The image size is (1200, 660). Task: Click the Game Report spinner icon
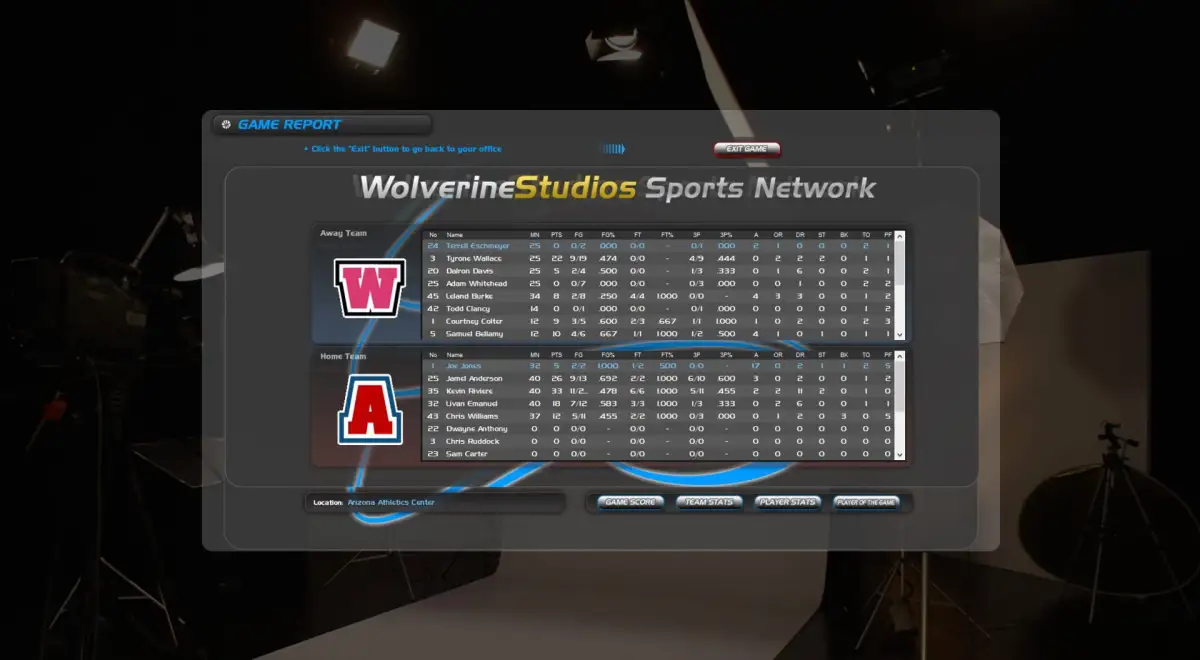[224, 124]
